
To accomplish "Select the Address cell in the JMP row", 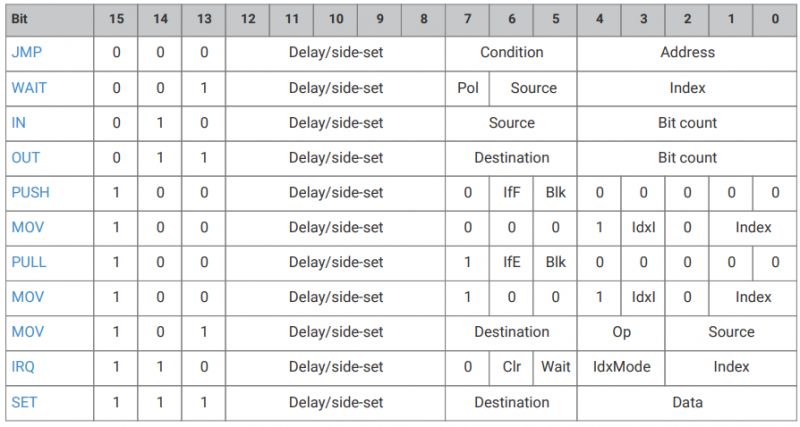I will pyautogui.click(x=687, y=53).
